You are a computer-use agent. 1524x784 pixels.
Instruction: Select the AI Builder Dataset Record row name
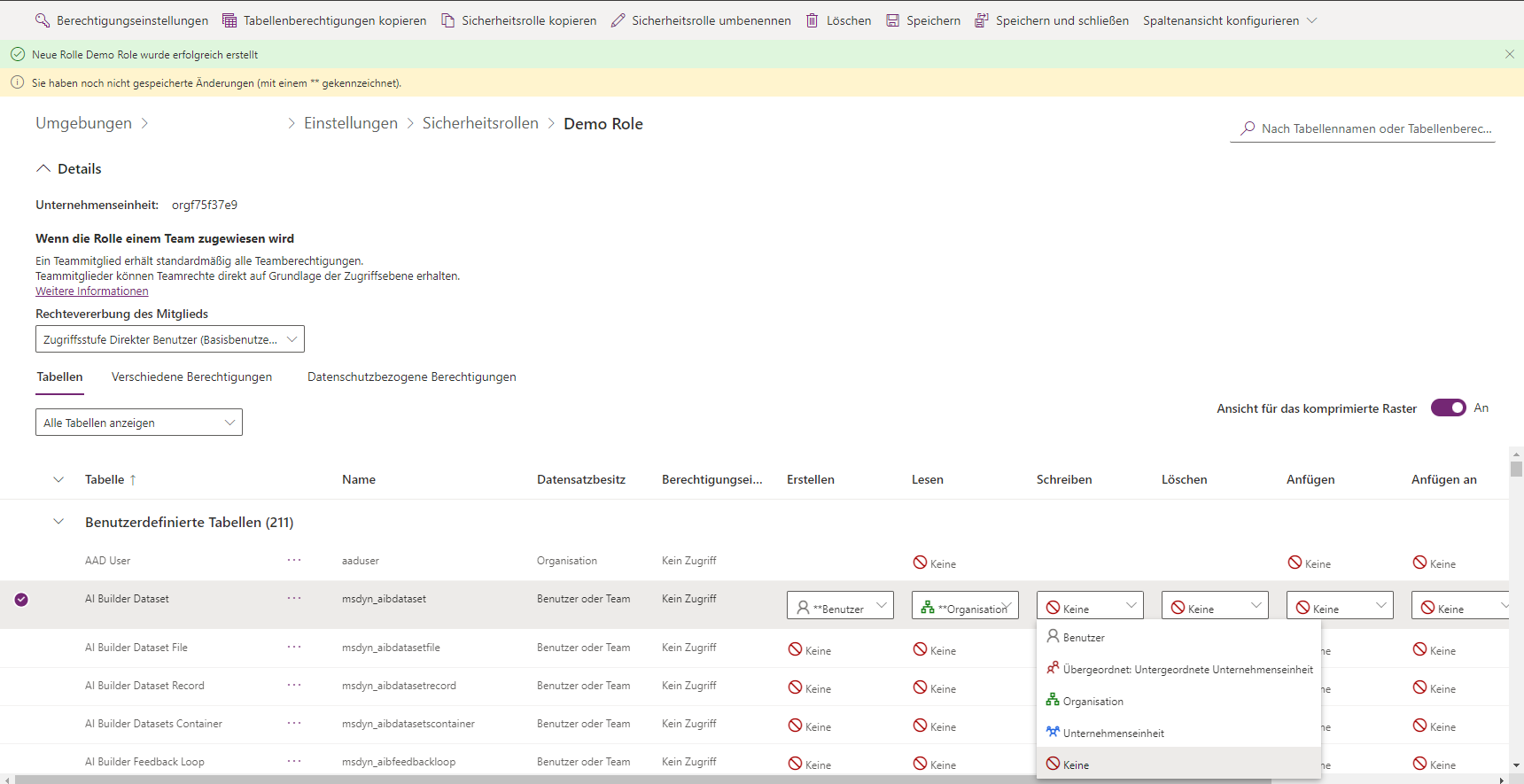[144, 686]
